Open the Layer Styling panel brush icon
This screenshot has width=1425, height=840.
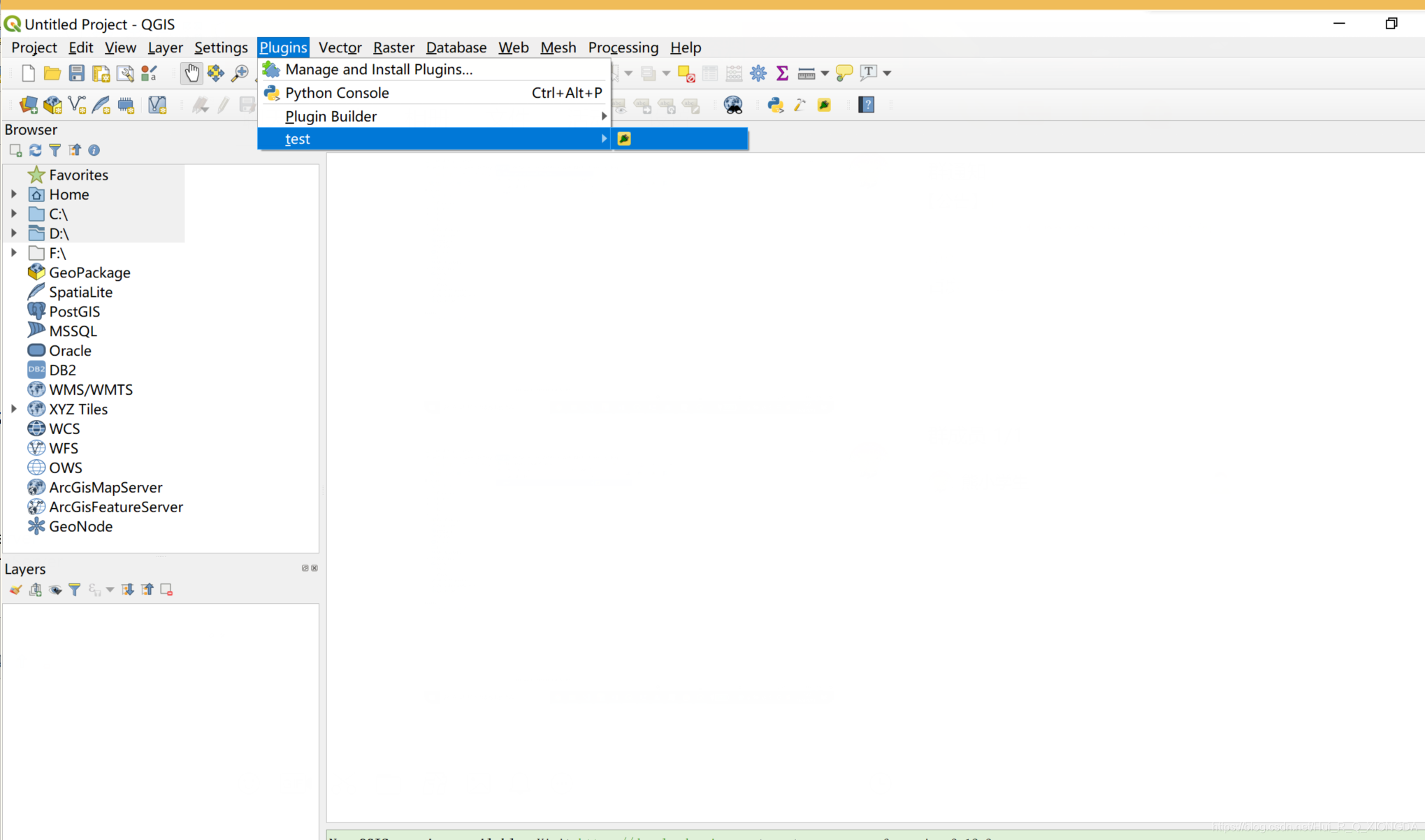pyautogui.click(x=15, y=590)
